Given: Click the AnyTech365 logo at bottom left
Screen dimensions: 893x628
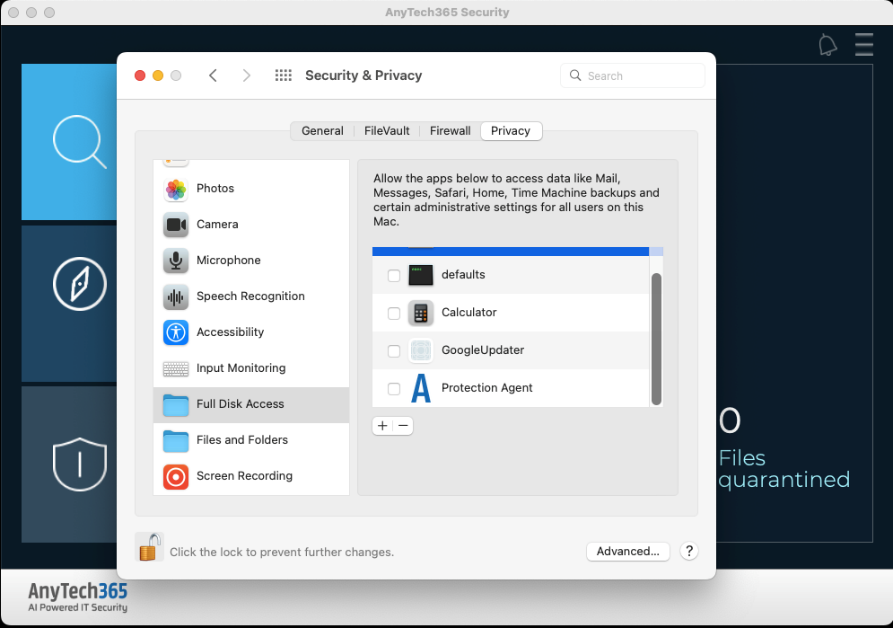Looking at the screenshot, I should [77, 597].
